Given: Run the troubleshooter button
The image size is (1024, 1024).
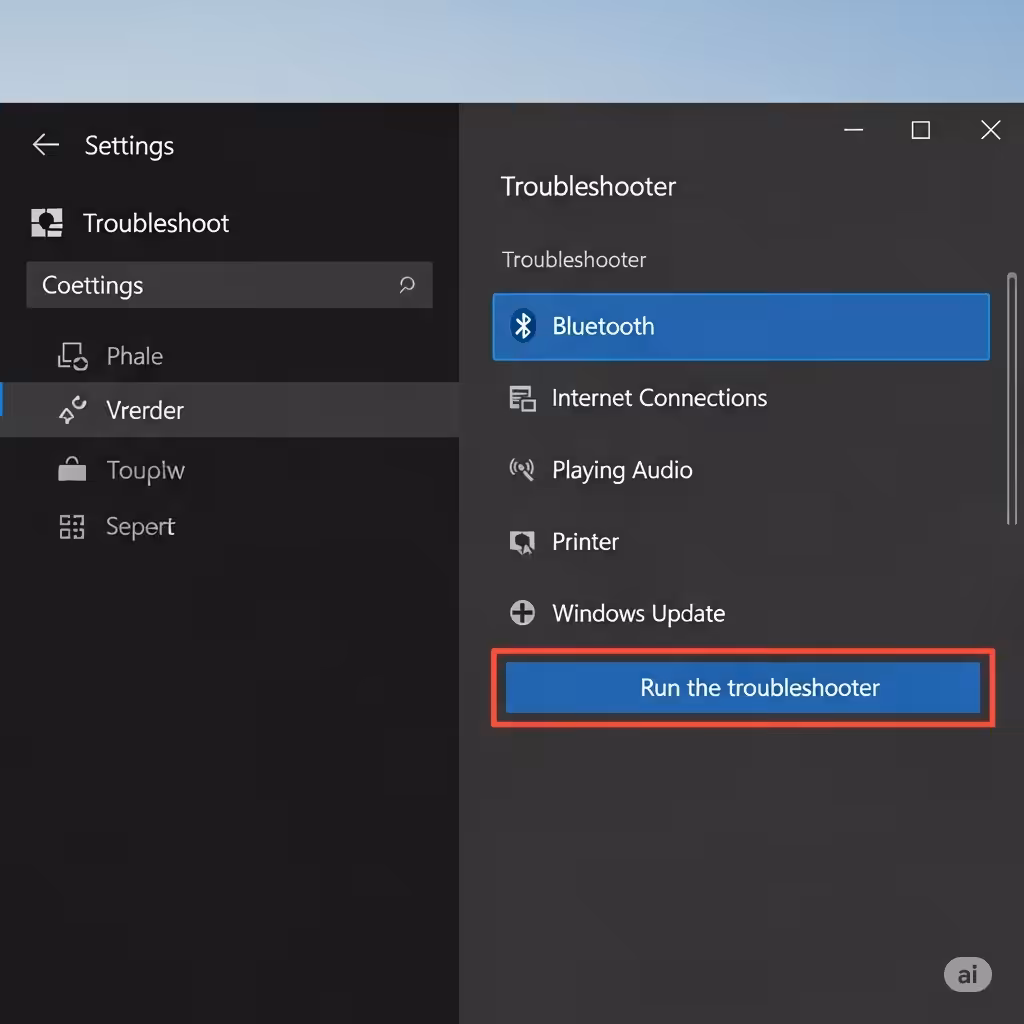Looking at the screenshot, I should pos(743,688).
